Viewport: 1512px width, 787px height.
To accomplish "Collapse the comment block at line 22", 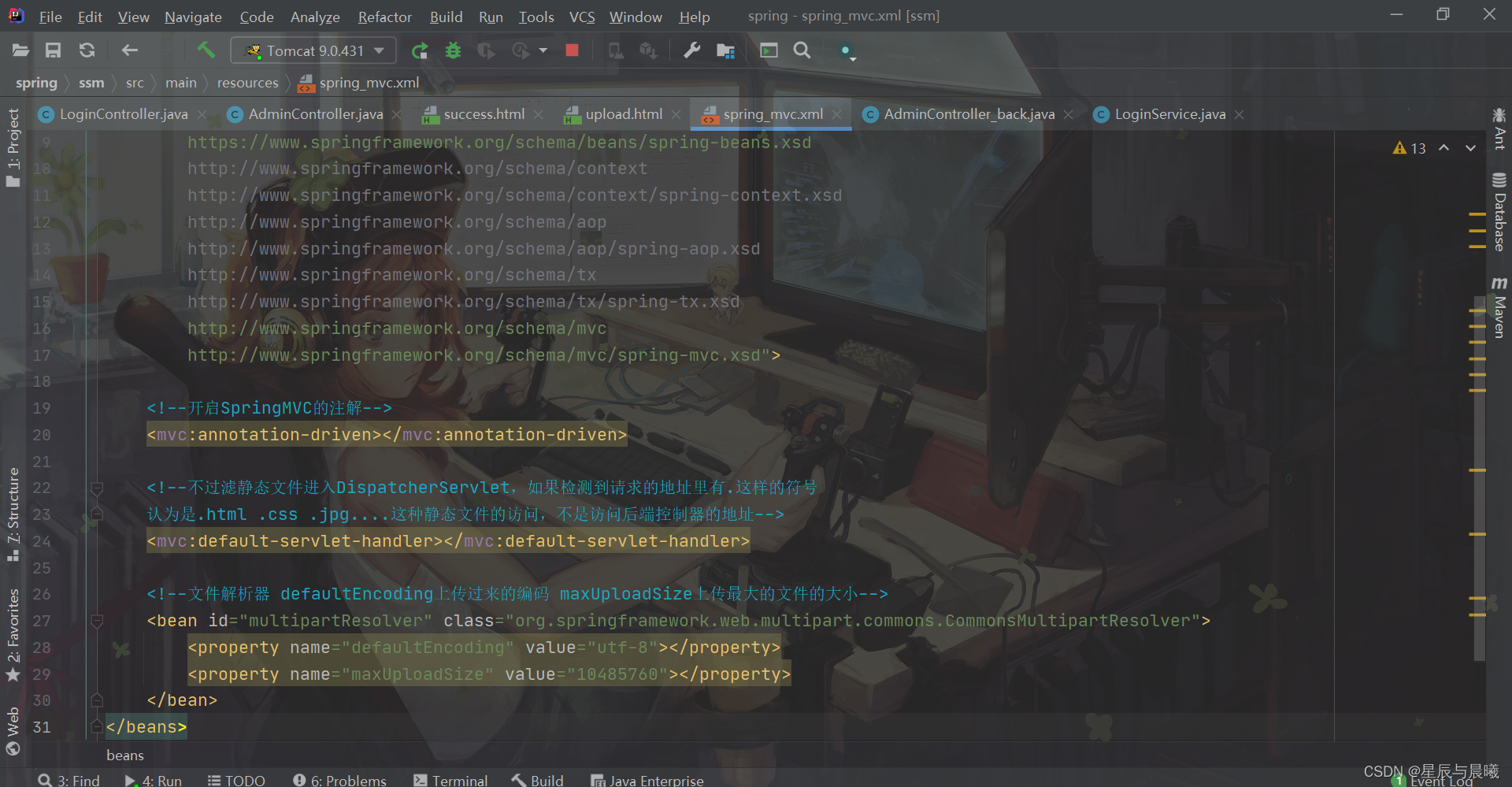I will [x=97, y=488].
